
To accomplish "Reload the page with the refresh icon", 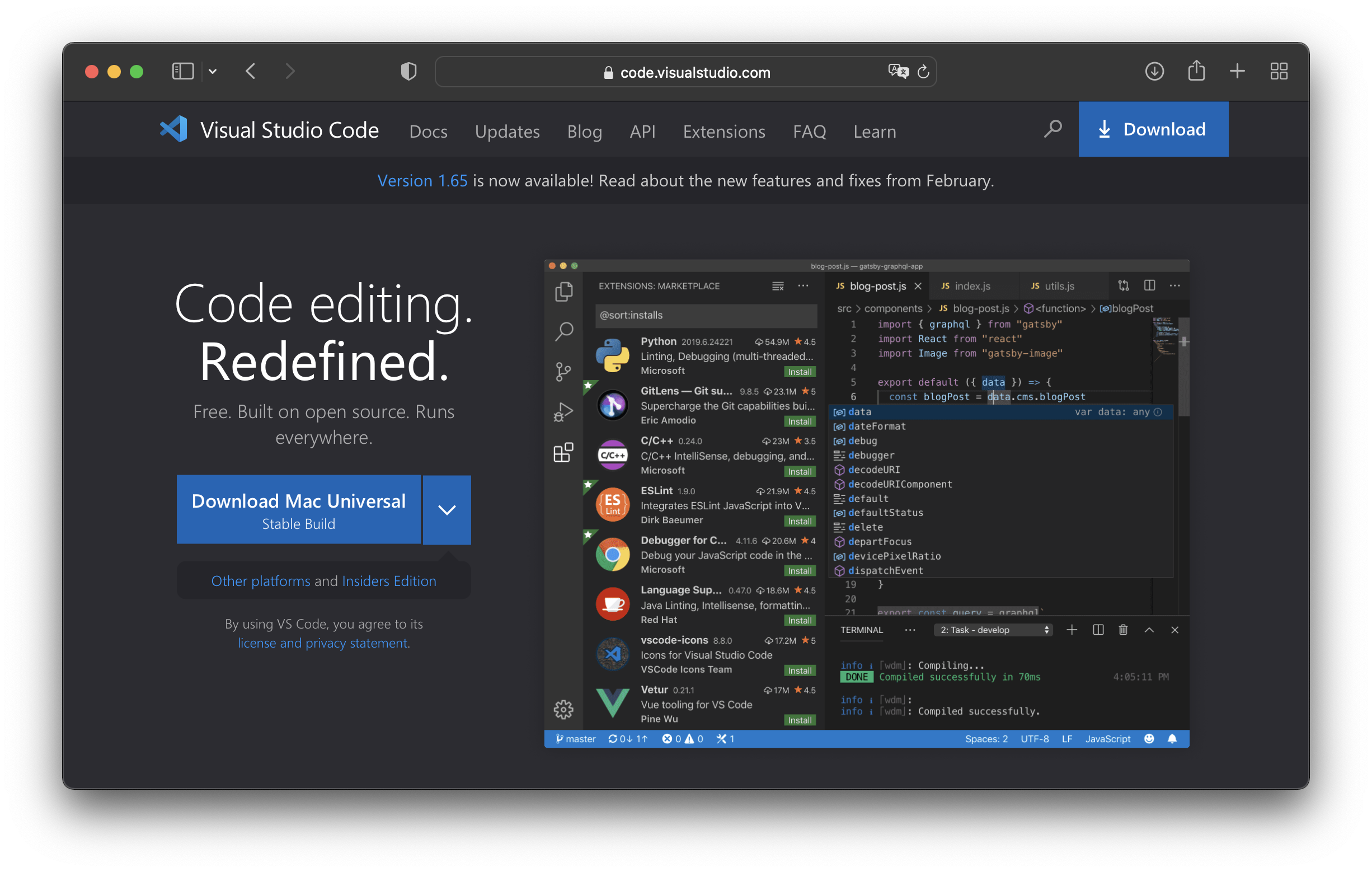I will (x=923, y=72).
